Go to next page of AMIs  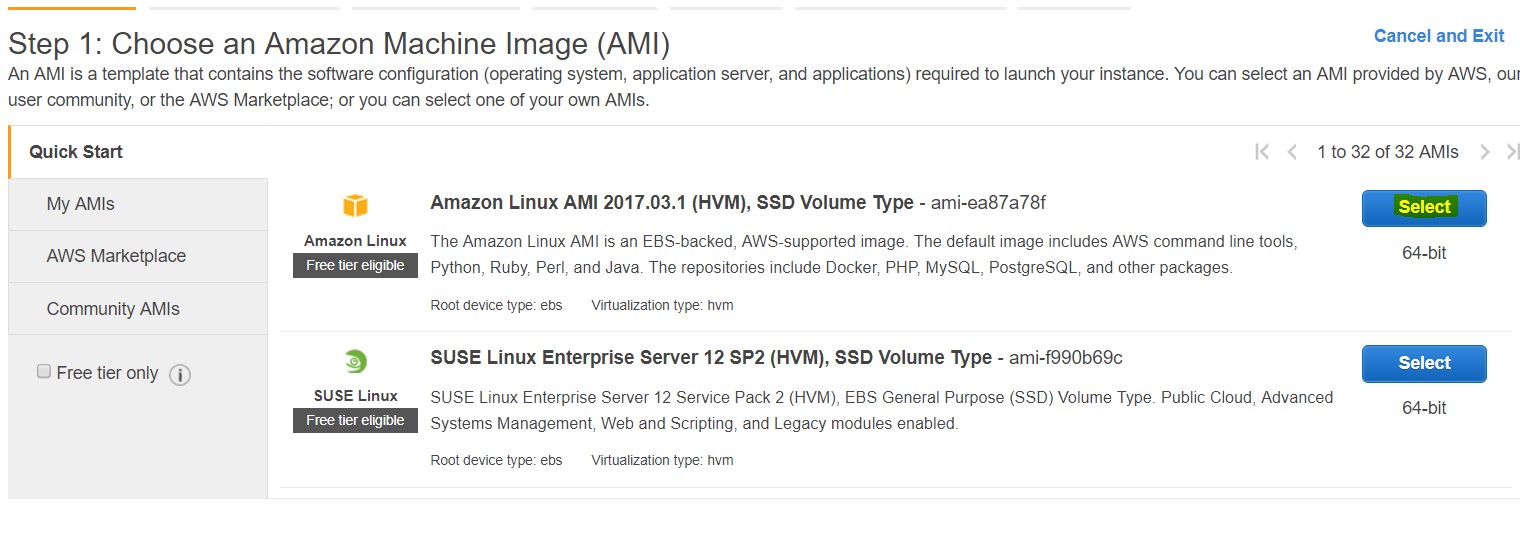[x=1485, y=152]
